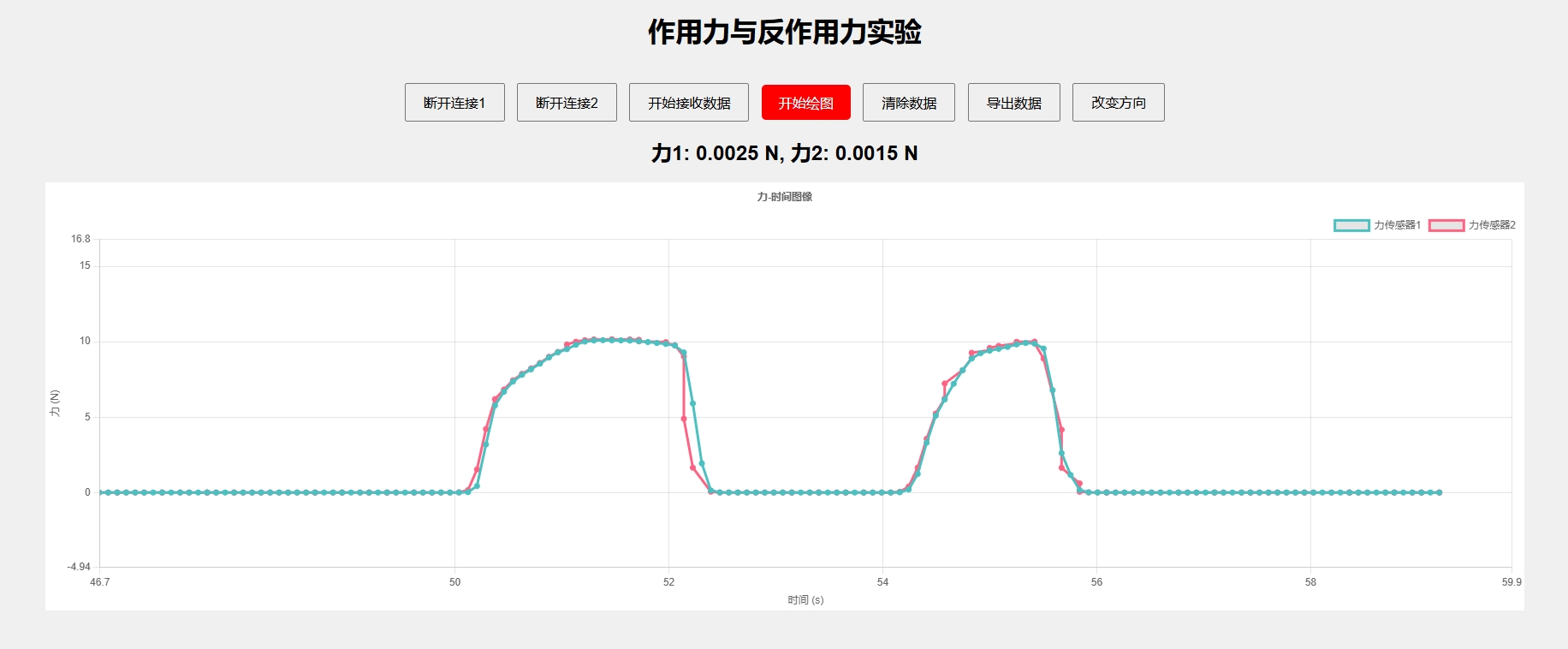Click the 断开连接1 button
This screenshot has height=649, width=1568.
[x=454, y=103]
